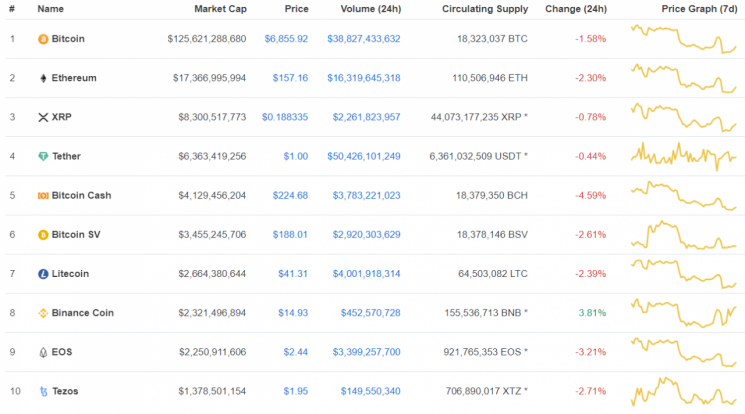The height and width of the screenshot is (414, 745).
Task: Click the Tezos logo icon
Action: point(43,391)
